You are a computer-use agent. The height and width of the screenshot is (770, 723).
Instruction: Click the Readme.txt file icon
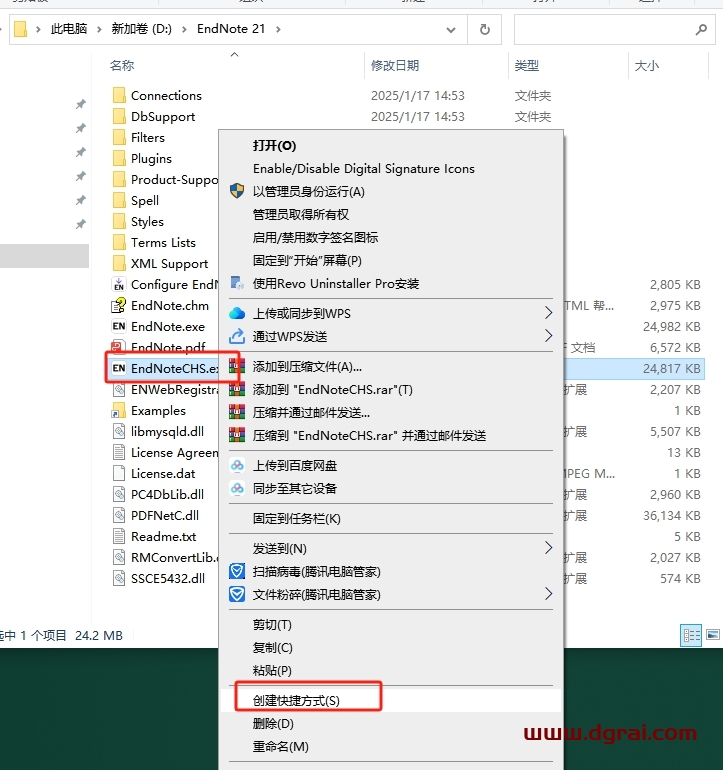pyautogui.click(x=118, y=536)
